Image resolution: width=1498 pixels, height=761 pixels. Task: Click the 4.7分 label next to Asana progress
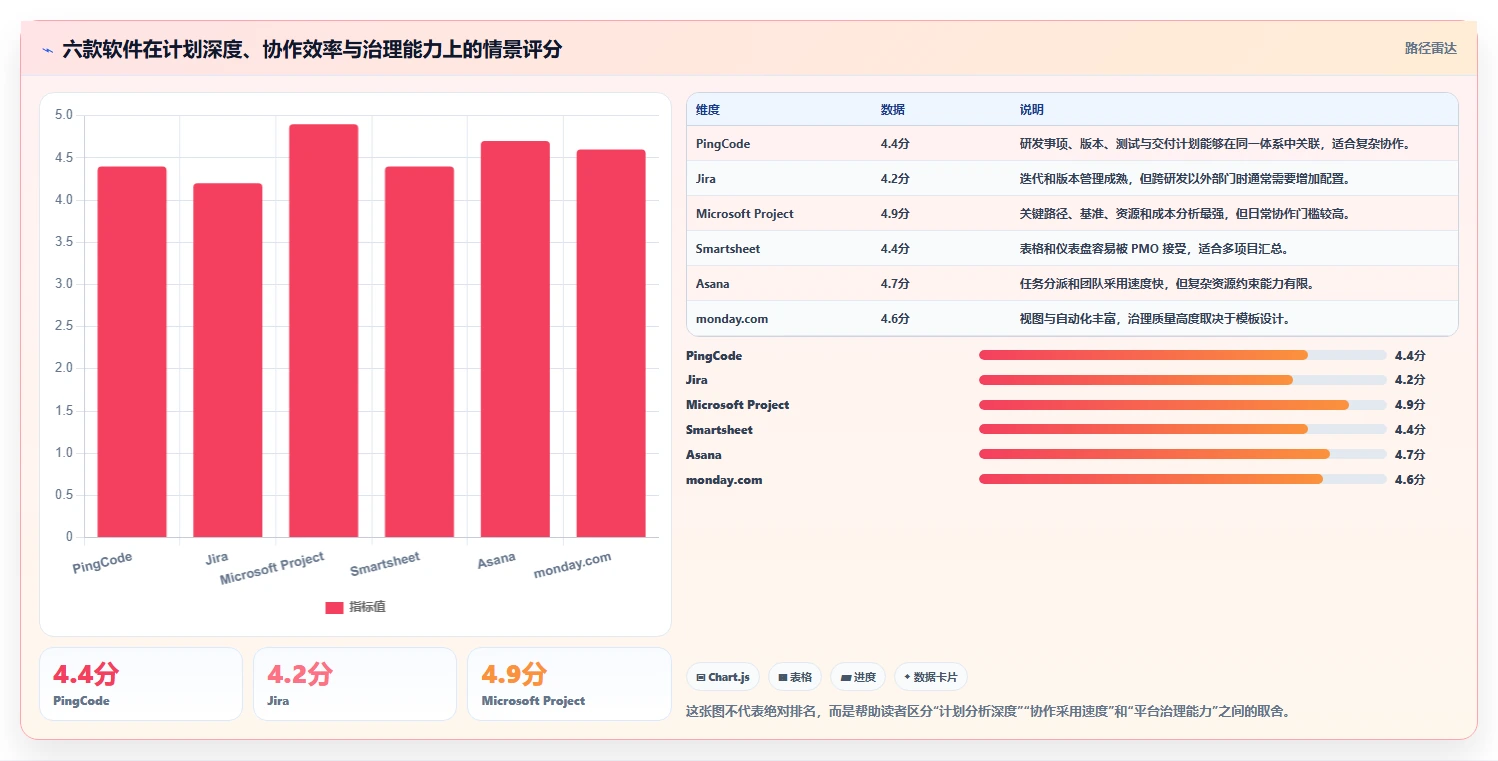pyautogui.click(x=1410, y=455)
